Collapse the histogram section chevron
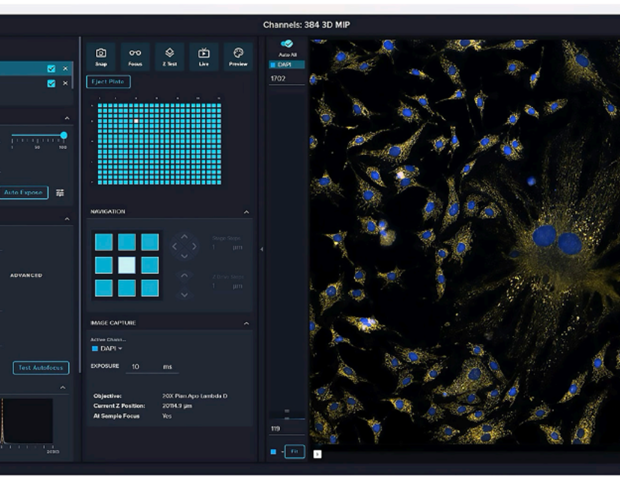620x480 pixels. pyautogui.click(x=63, y=387)
